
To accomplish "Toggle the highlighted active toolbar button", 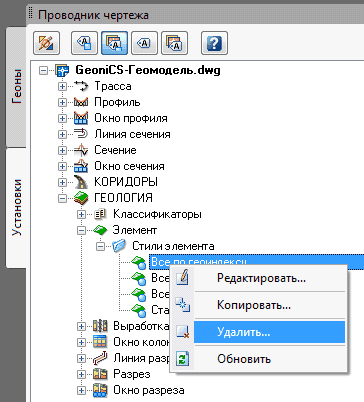I will click(114, 43).
